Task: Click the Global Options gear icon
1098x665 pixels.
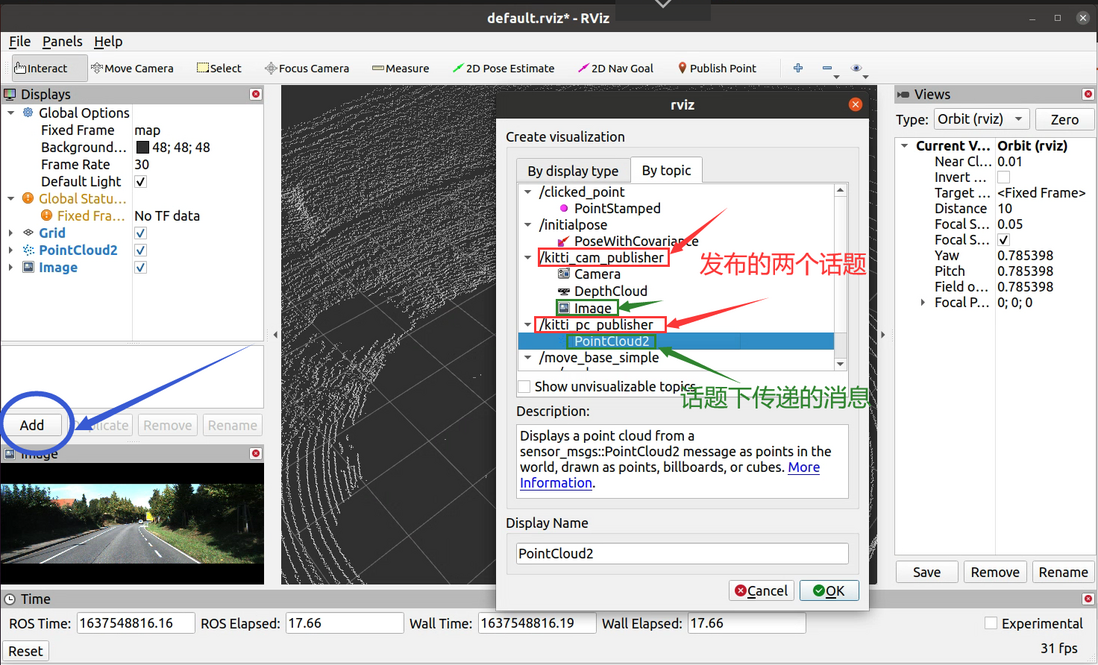Action: [28, 112]
